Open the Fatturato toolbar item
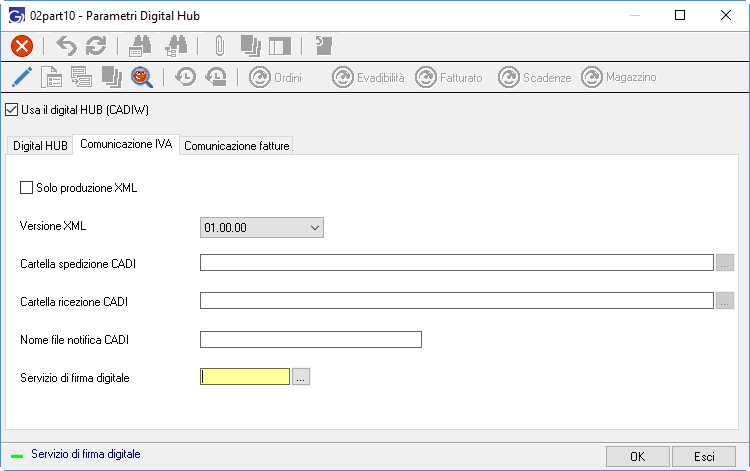This screenshot has height=471, width=750. click(x=449, y=77)
